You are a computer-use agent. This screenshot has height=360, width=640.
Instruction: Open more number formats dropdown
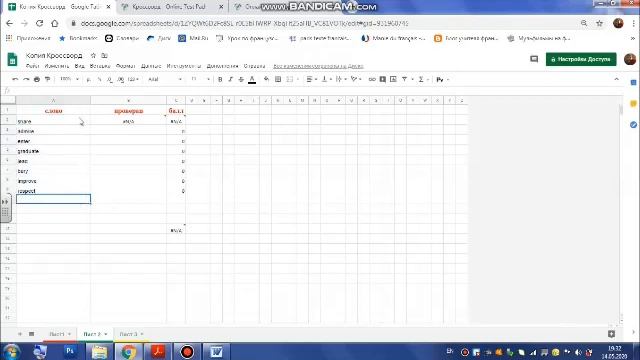point(133,79)
